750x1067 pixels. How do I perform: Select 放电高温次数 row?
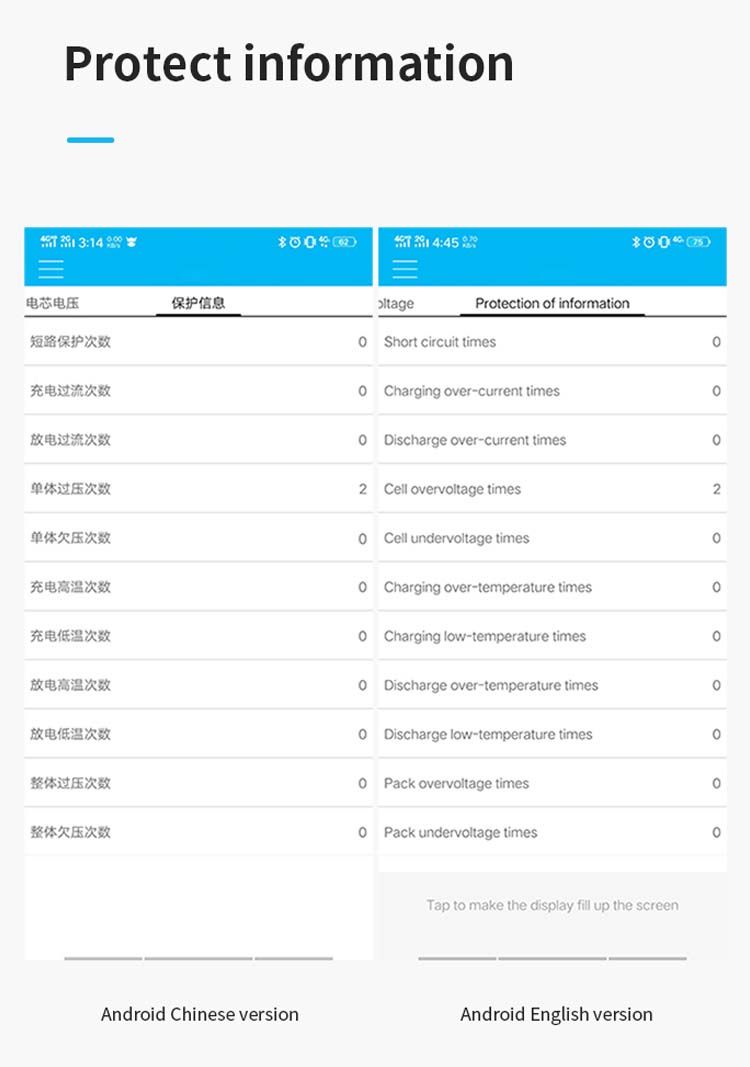pyautogui.click(x=198, y=685)
